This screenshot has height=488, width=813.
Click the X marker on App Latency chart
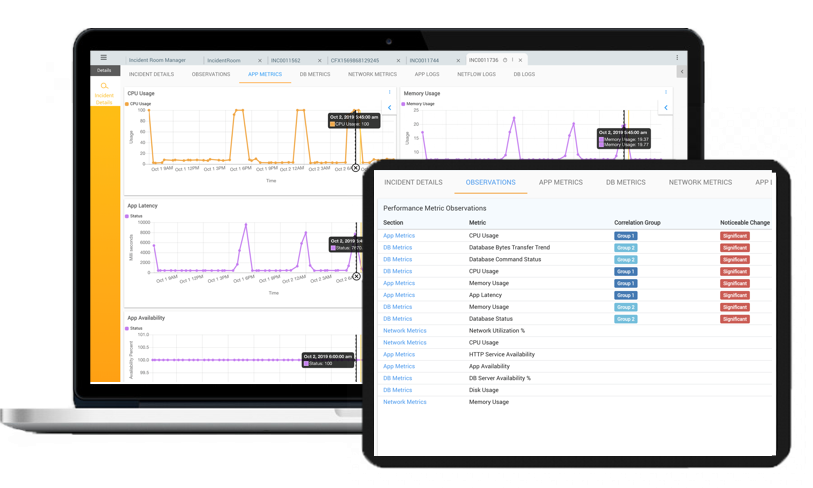click(x=356, y=276)
